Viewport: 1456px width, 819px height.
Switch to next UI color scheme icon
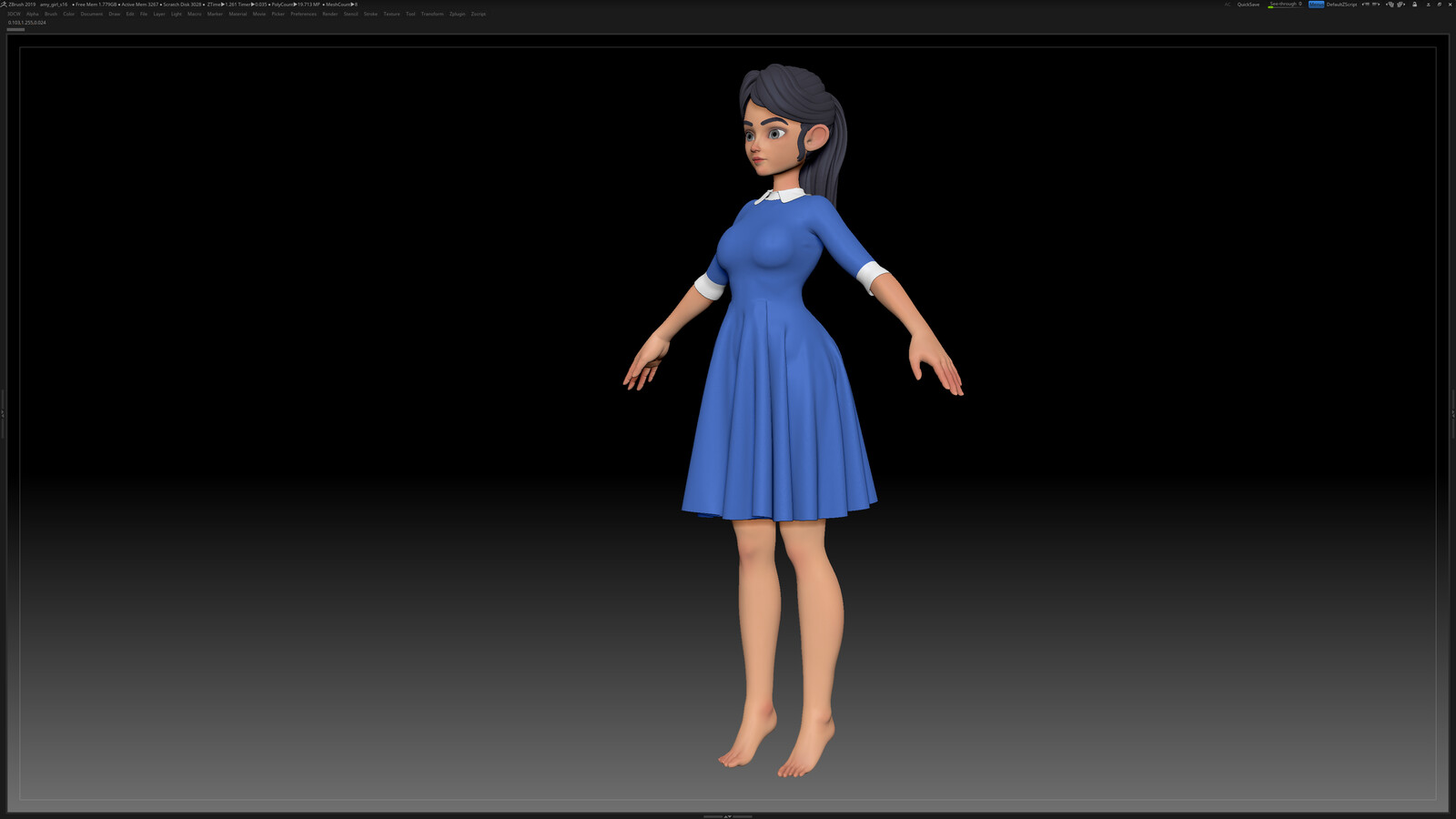point(1400,5)
